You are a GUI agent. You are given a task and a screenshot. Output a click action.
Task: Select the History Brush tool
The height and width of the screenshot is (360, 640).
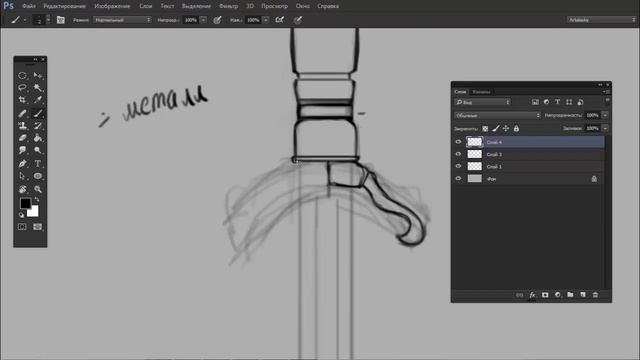(38, 126)
